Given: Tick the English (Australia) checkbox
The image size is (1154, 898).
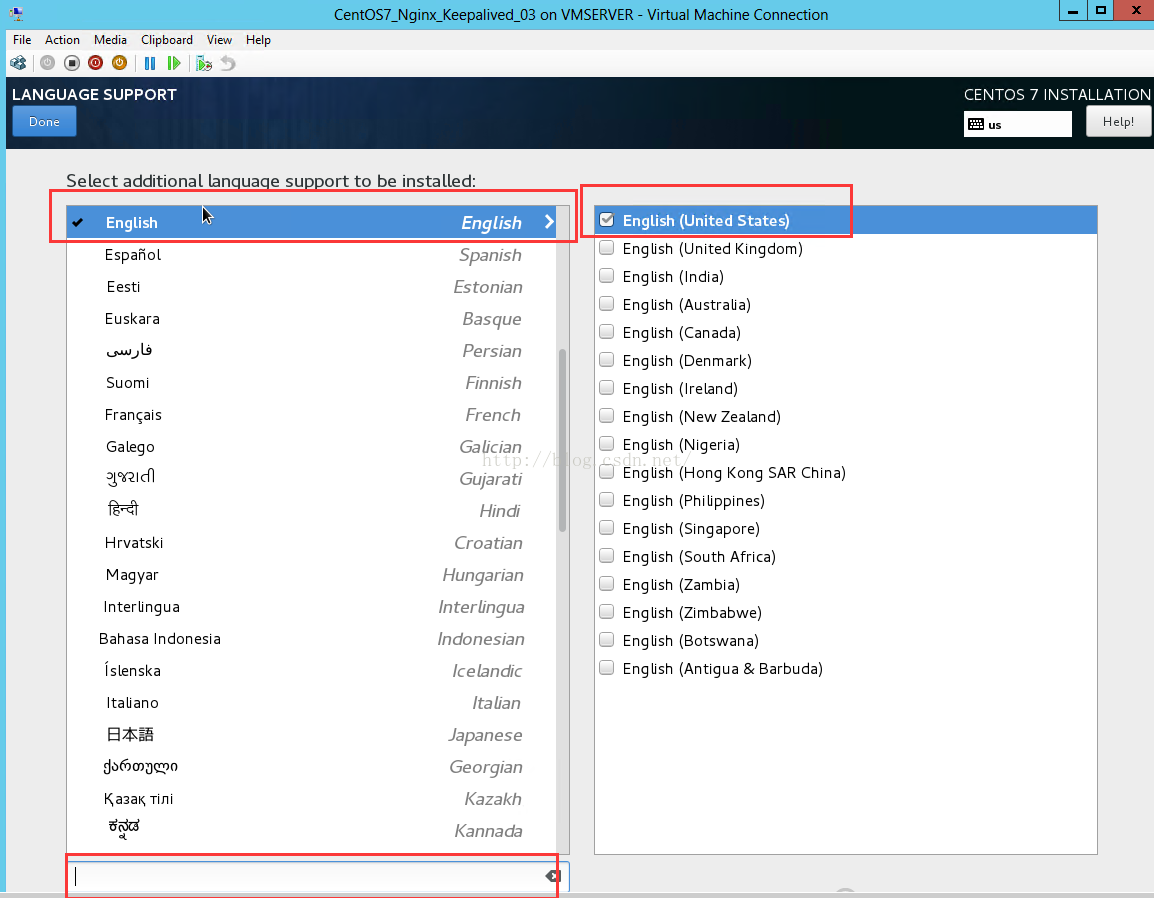Looking at the screenshot, I should coord(606,303).
